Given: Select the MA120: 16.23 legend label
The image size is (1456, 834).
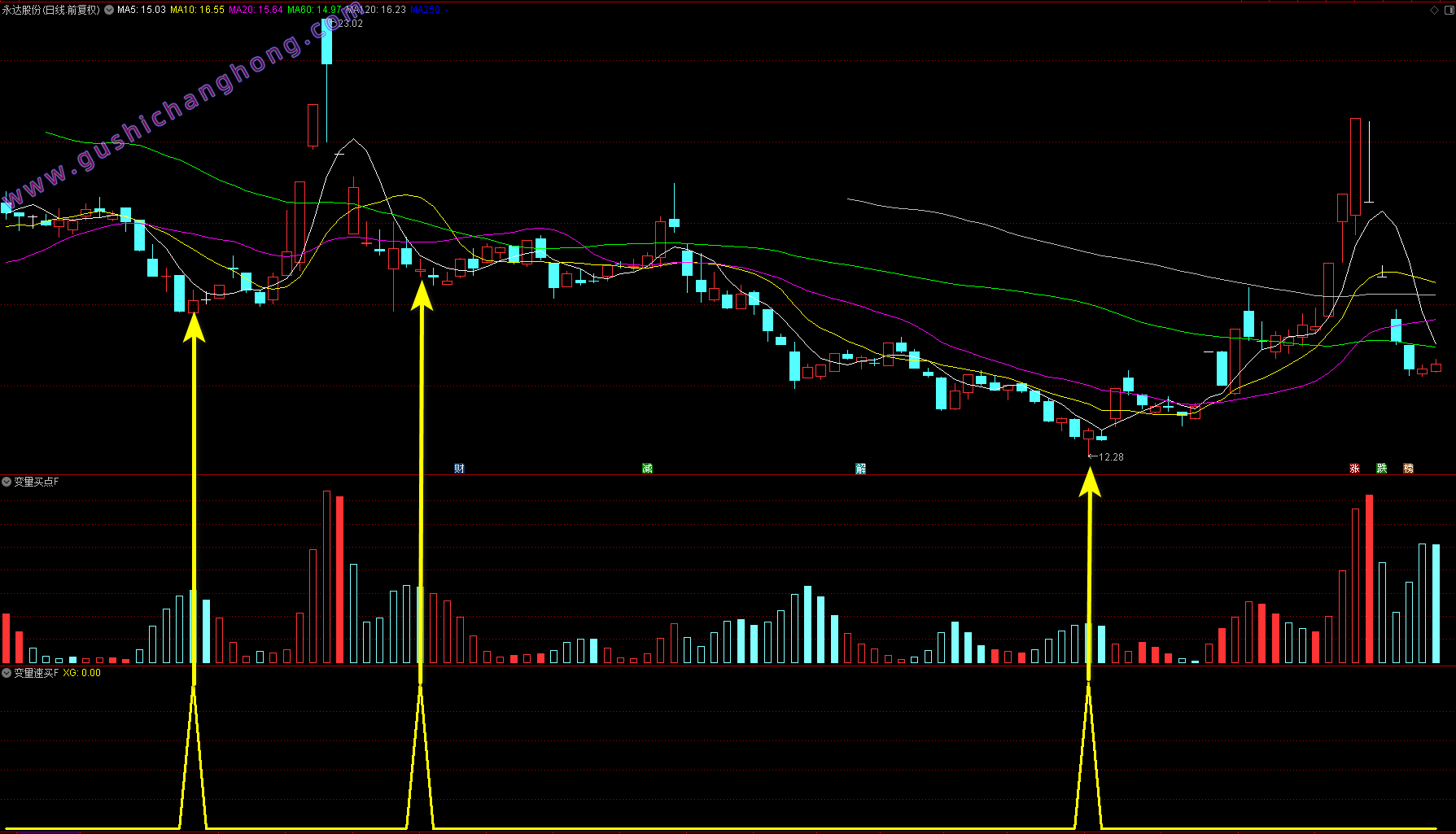Looking at the screenshot, I should tap(376, 10).
